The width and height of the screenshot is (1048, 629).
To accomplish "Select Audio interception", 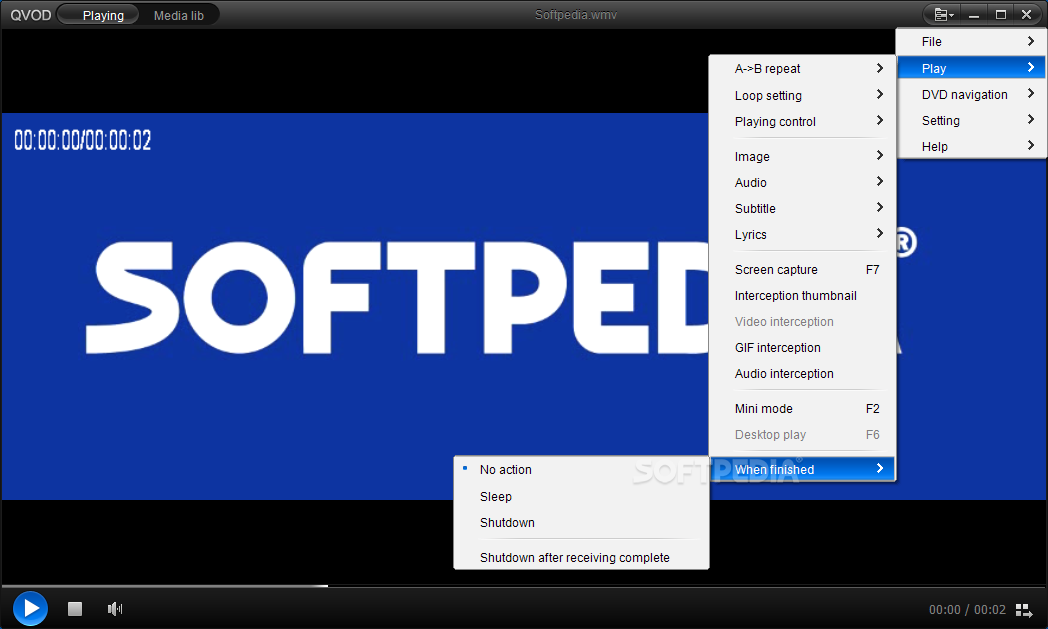I will coord(802,374).
